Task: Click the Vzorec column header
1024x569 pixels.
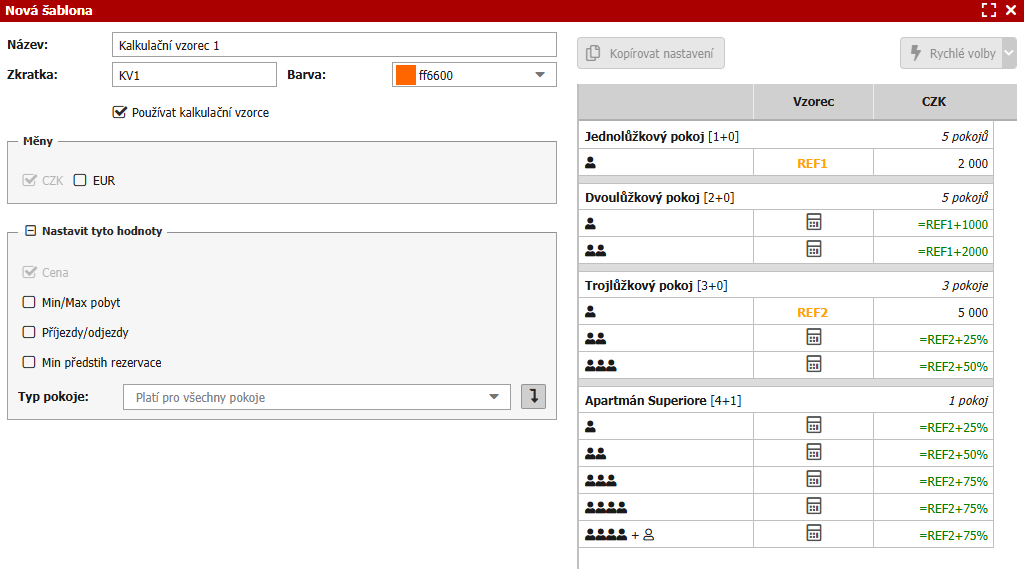Action: 813,101
